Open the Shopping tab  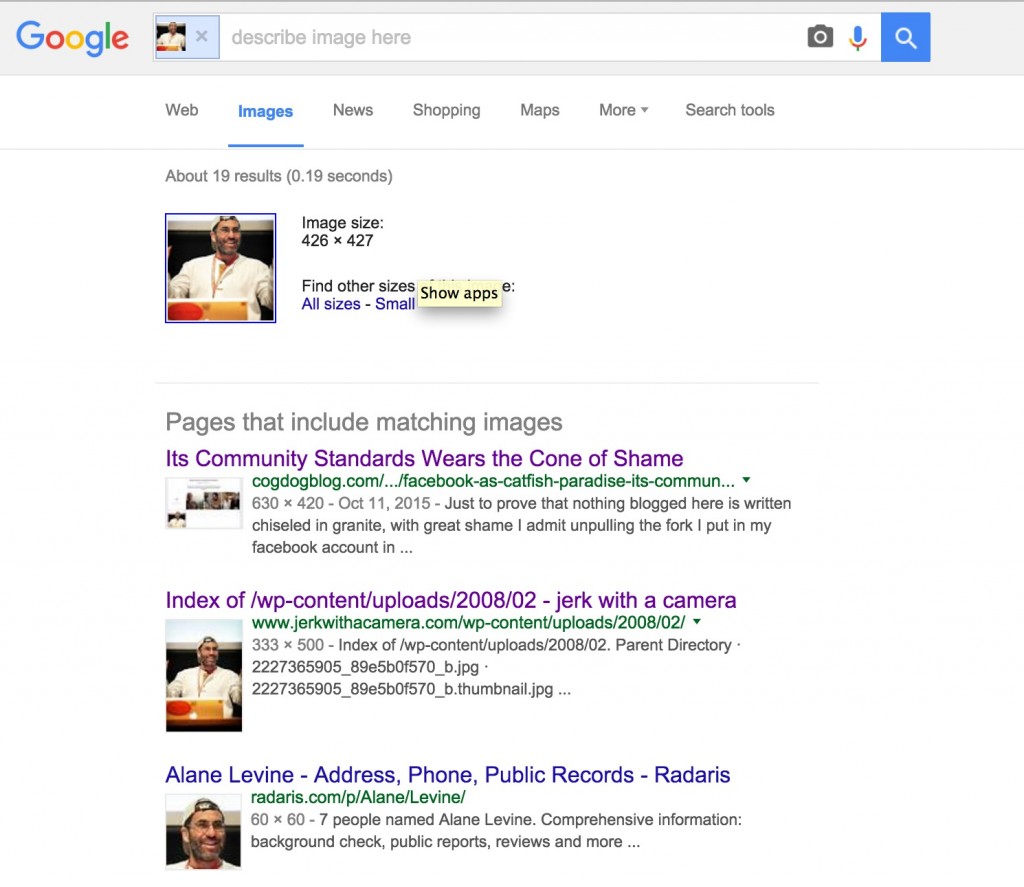pyautogui.click(x=446, y=110)
